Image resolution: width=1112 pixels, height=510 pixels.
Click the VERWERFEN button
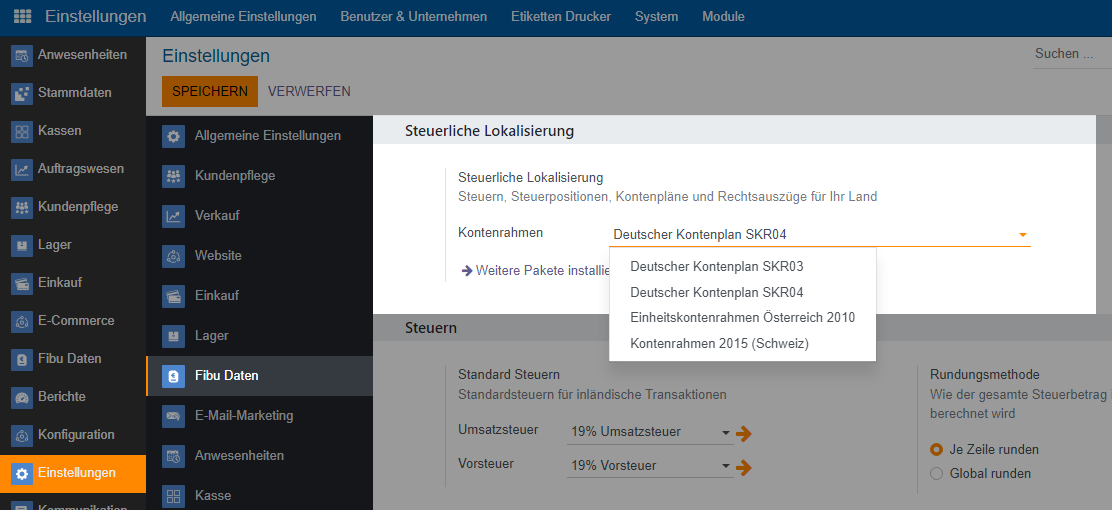point(309,91)
